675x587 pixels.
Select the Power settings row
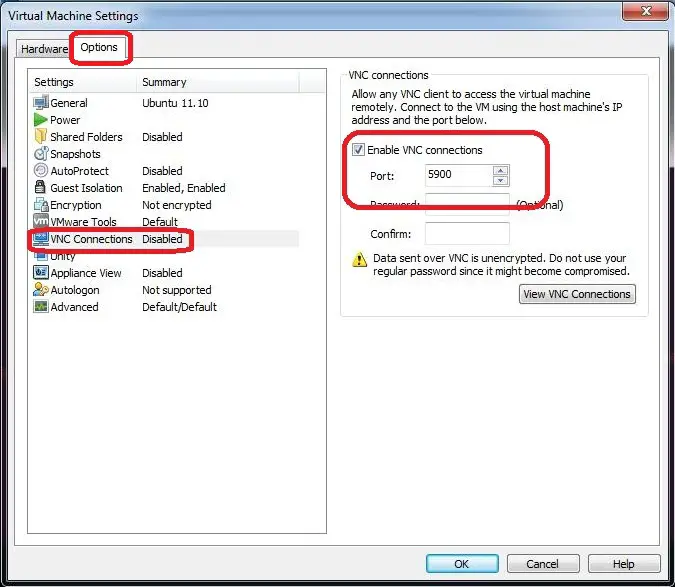tap(165, 120)
